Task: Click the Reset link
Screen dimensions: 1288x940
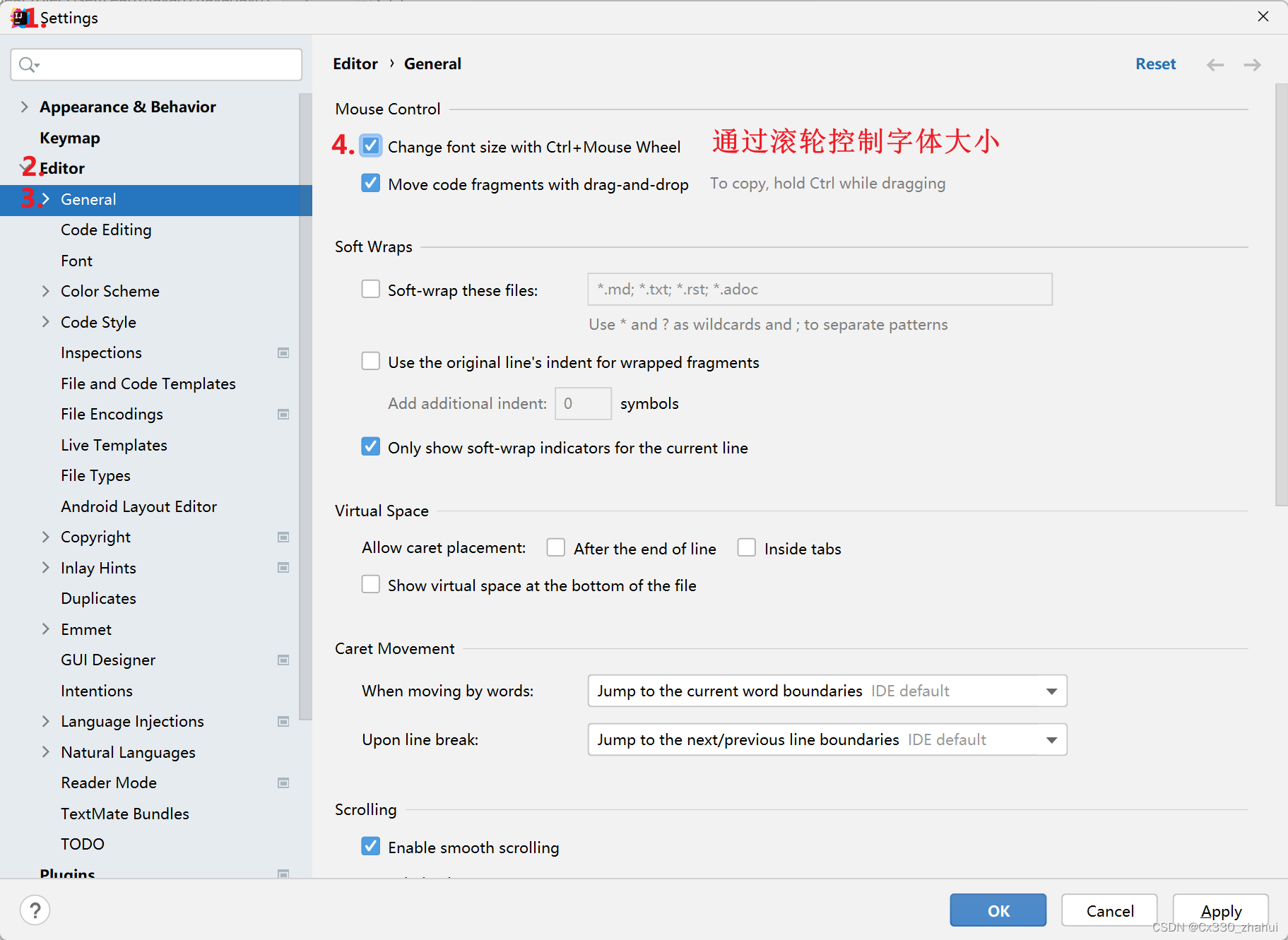Action: pos(1155,64)
